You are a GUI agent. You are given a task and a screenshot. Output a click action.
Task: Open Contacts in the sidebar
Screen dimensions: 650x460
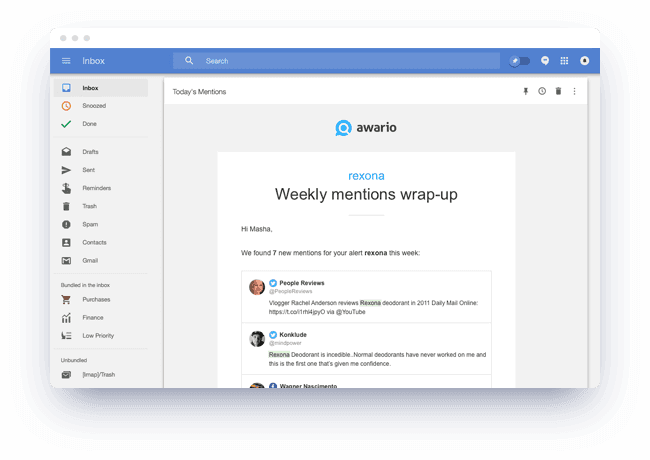pos(95,242)
